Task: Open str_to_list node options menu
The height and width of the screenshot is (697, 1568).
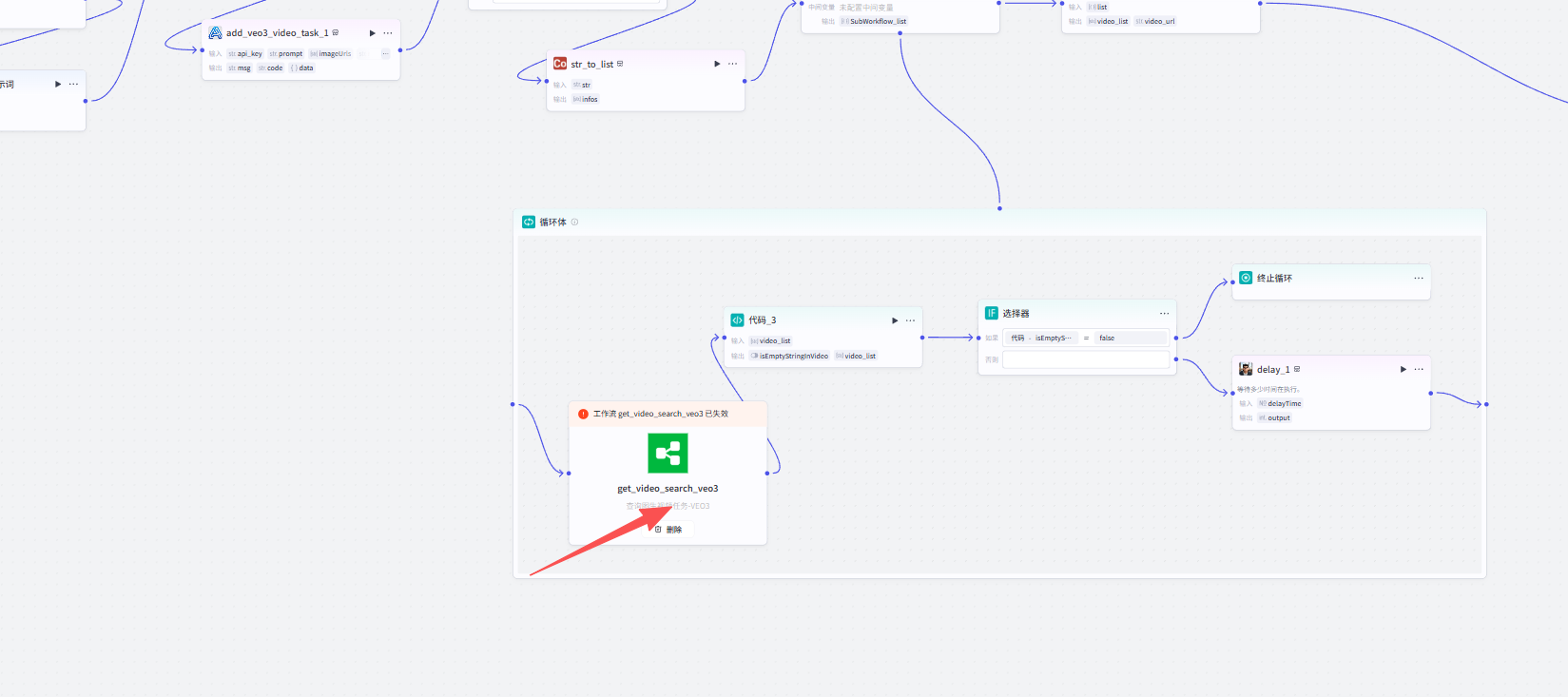Action: [x=732, y=64]
